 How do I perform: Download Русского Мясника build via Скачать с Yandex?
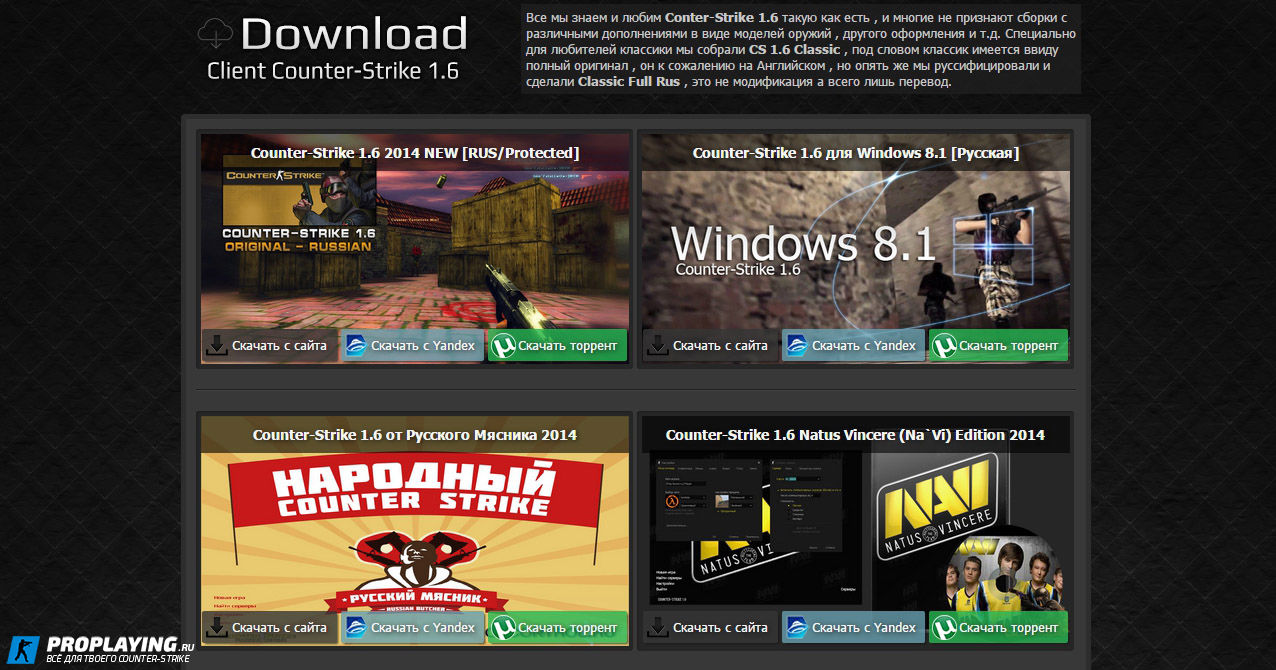tap(412, 627)
